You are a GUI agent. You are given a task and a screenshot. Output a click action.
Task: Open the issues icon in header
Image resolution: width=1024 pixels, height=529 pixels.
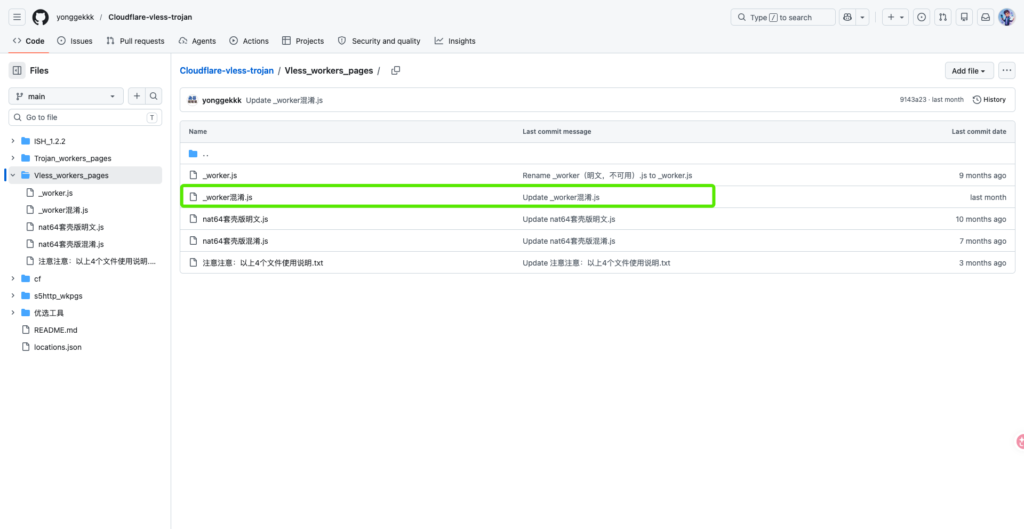(x=921, y=17)
